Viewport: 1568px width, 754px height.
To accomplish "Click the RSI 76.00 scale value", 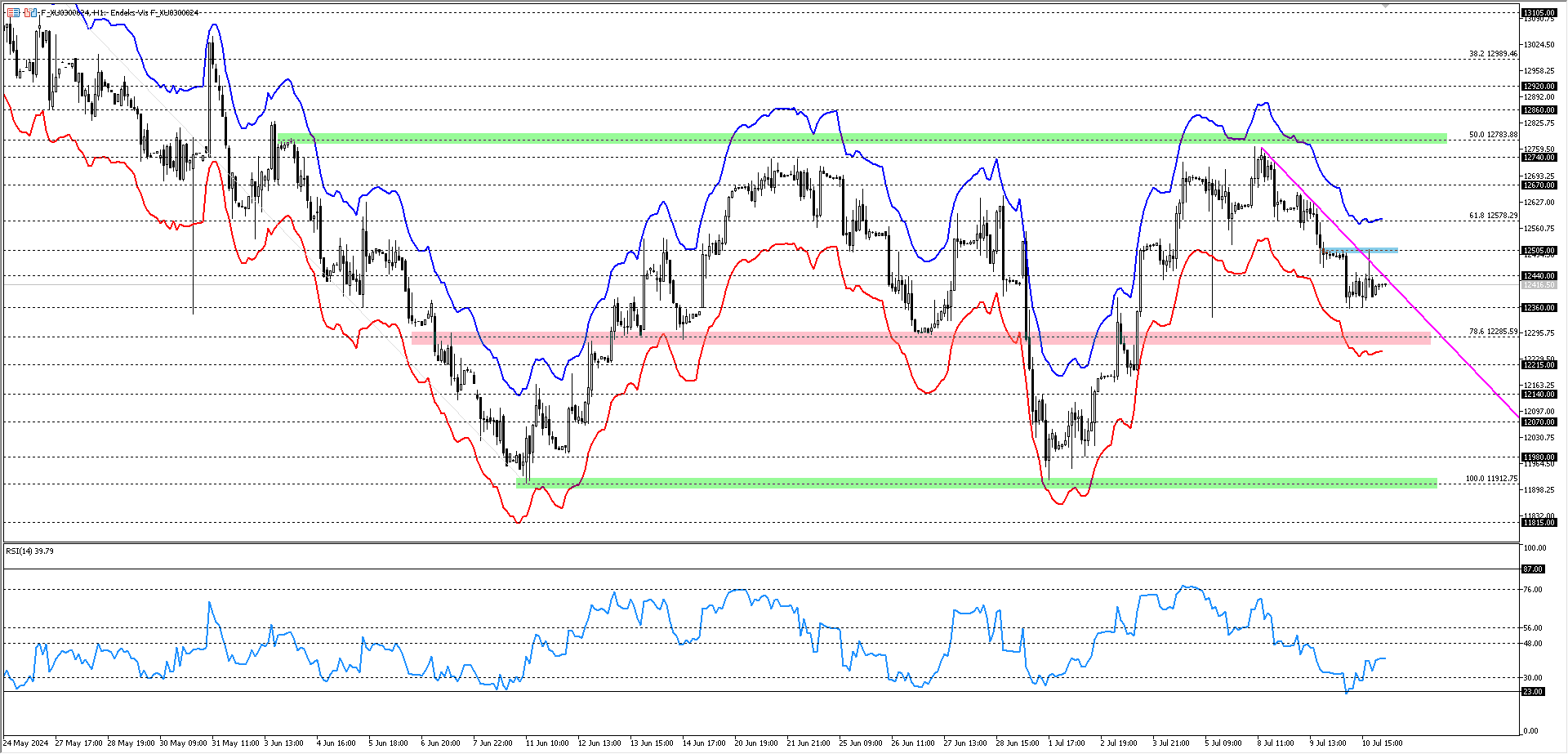I will 1534,590.
